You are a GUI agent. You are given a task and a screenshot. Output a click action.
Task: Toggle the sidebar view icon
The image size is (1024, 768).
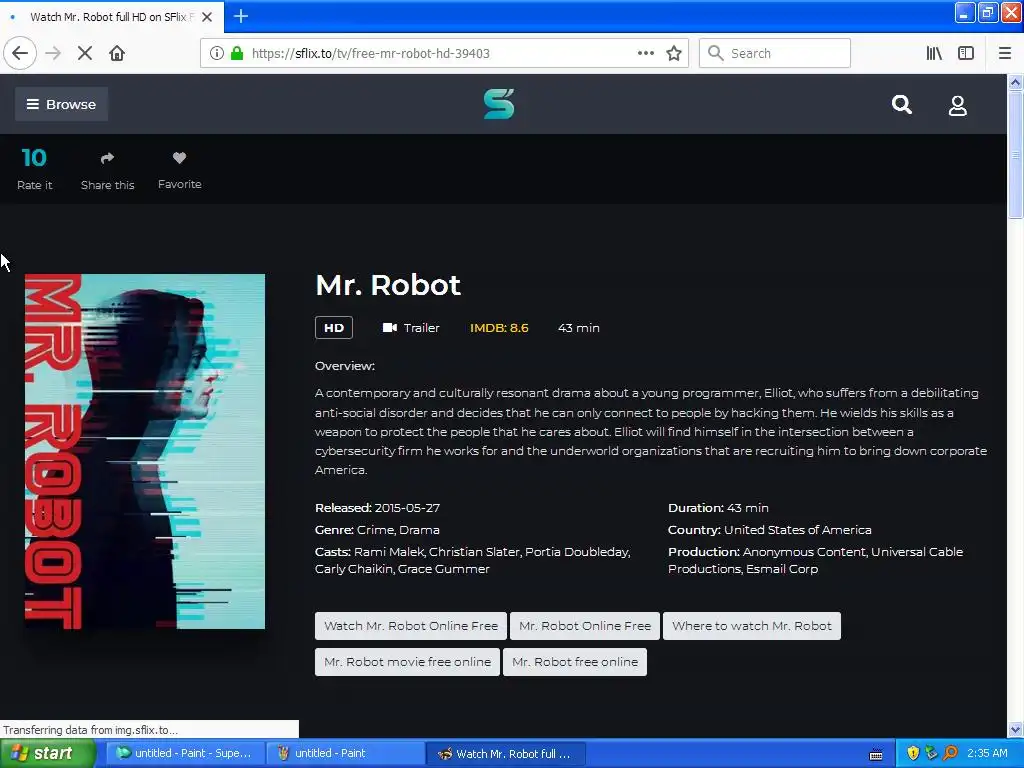coord(966,53)
